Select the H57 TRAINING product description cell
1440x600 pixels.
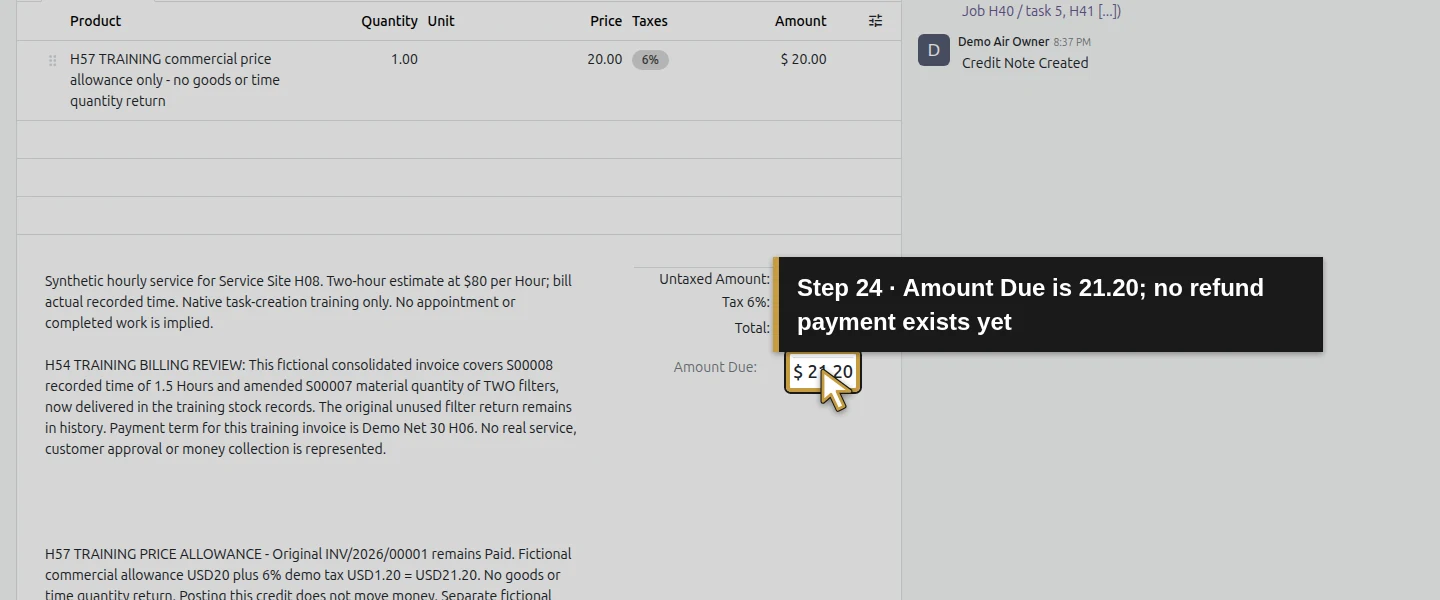click(175, 80)
